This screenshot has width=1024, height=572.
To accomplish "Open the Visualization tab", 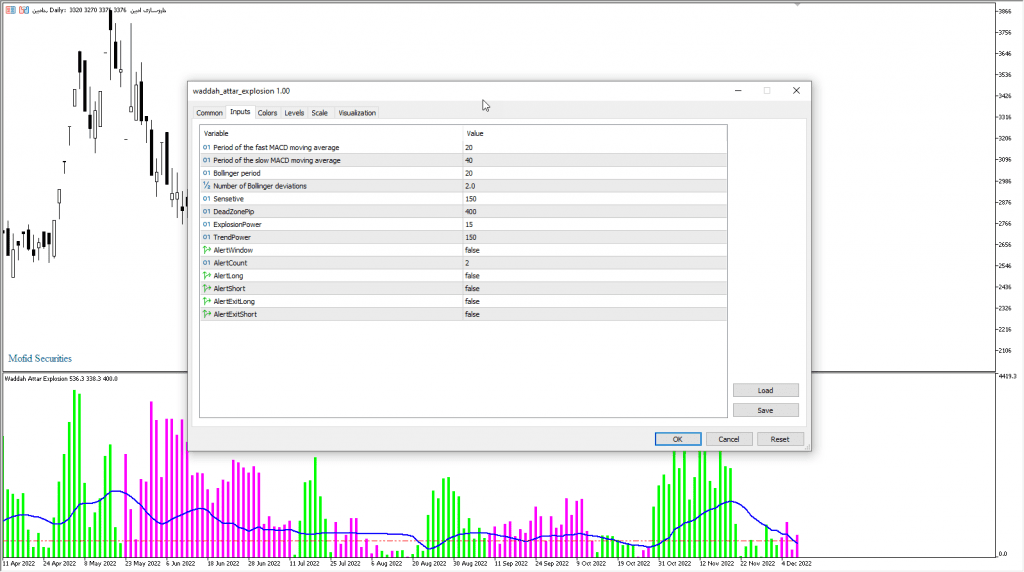I will click(x=357, y=113).
